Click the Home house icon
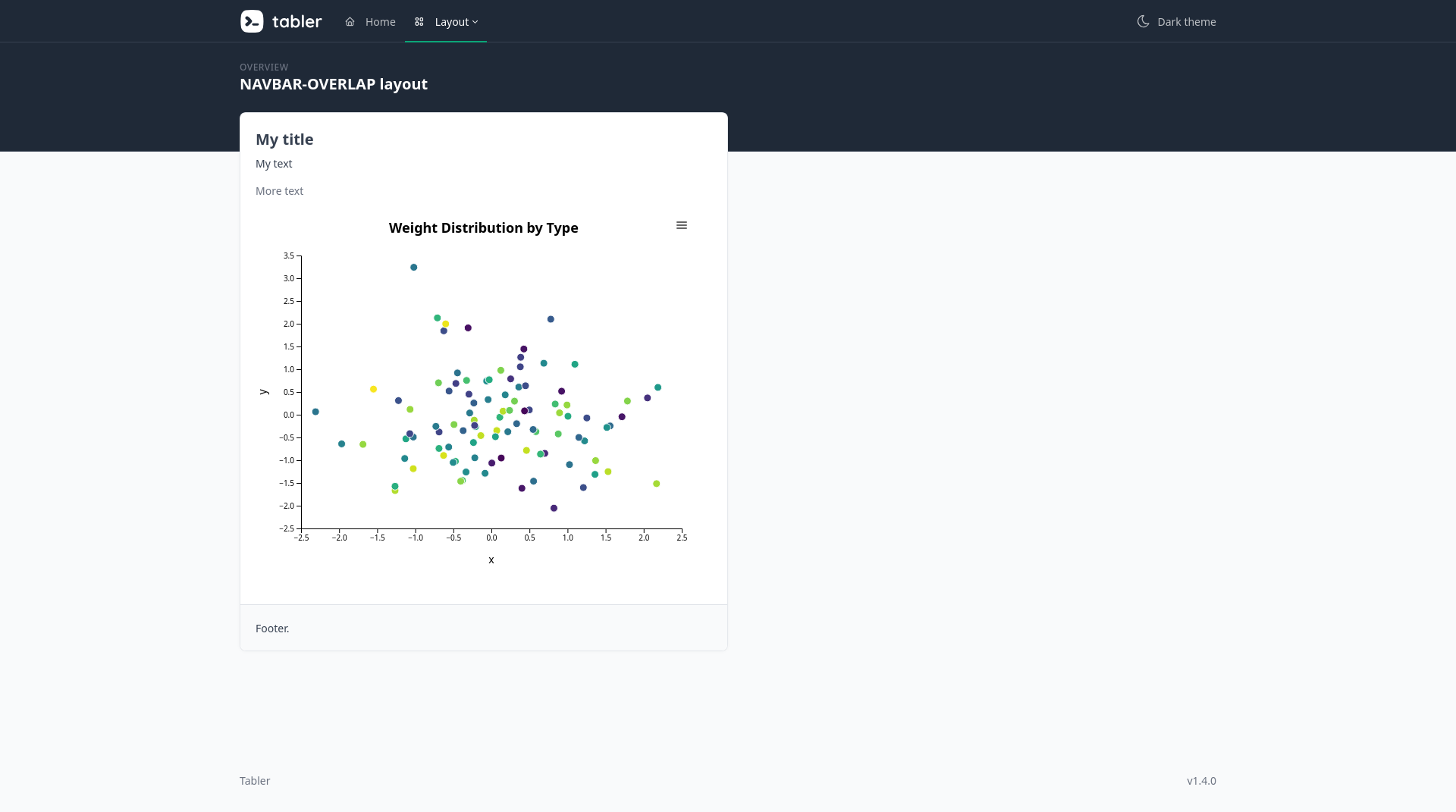 tap(350, 22)
